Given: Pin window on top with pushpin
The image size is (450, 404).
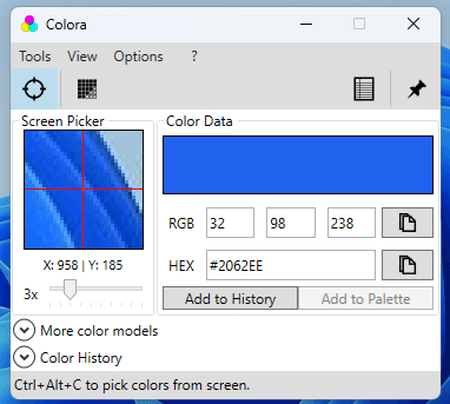Looking at the screenshot, I should click(416, 89).
